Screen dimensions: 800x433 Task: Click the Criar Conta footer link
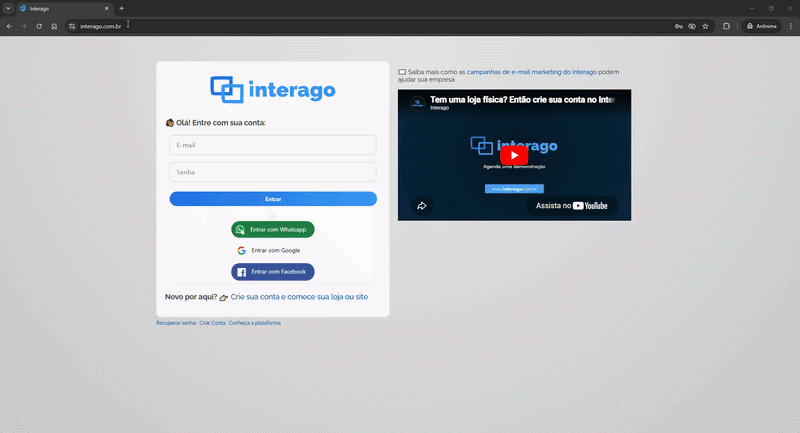tap(212, 323)
